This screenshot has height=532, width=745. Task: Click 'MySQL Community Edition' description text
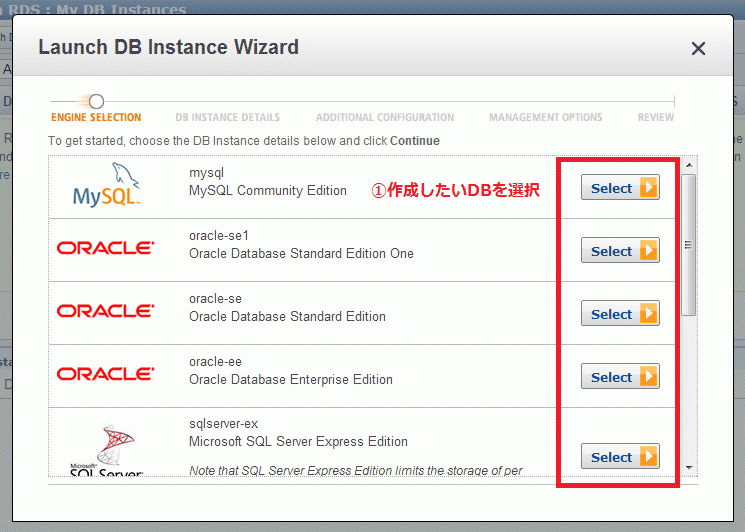coord(268,190)
